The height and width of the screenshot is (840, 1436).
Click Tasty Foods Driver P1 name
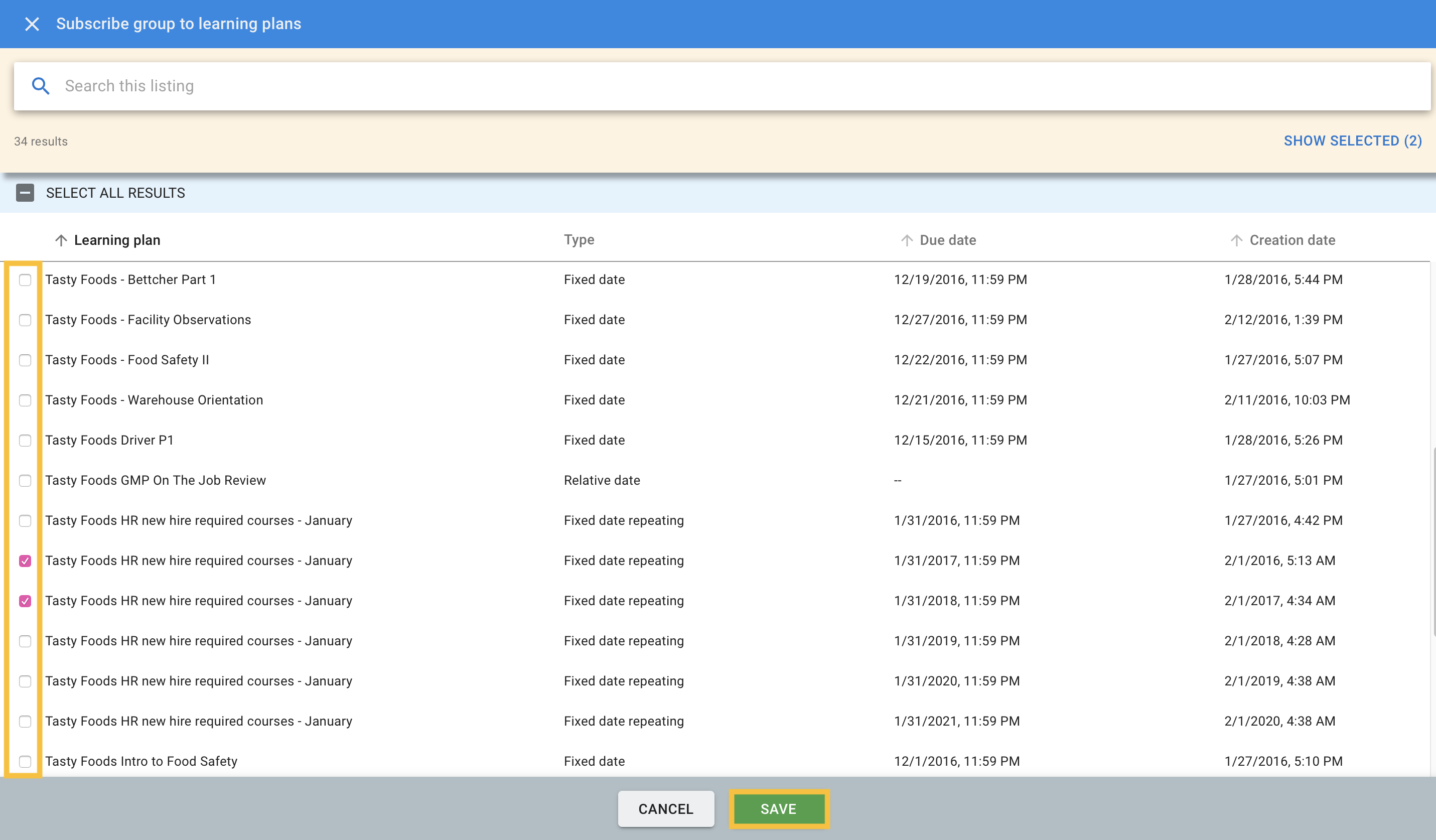pos(109,441)
